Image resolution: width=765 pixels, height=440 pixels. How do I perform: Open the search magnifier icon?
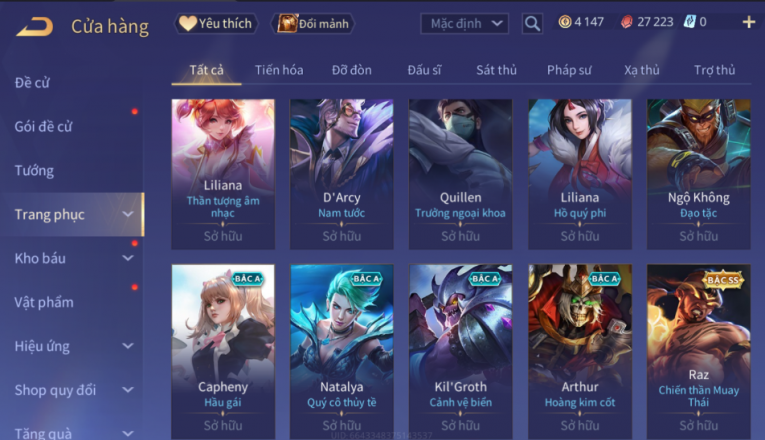532,23
